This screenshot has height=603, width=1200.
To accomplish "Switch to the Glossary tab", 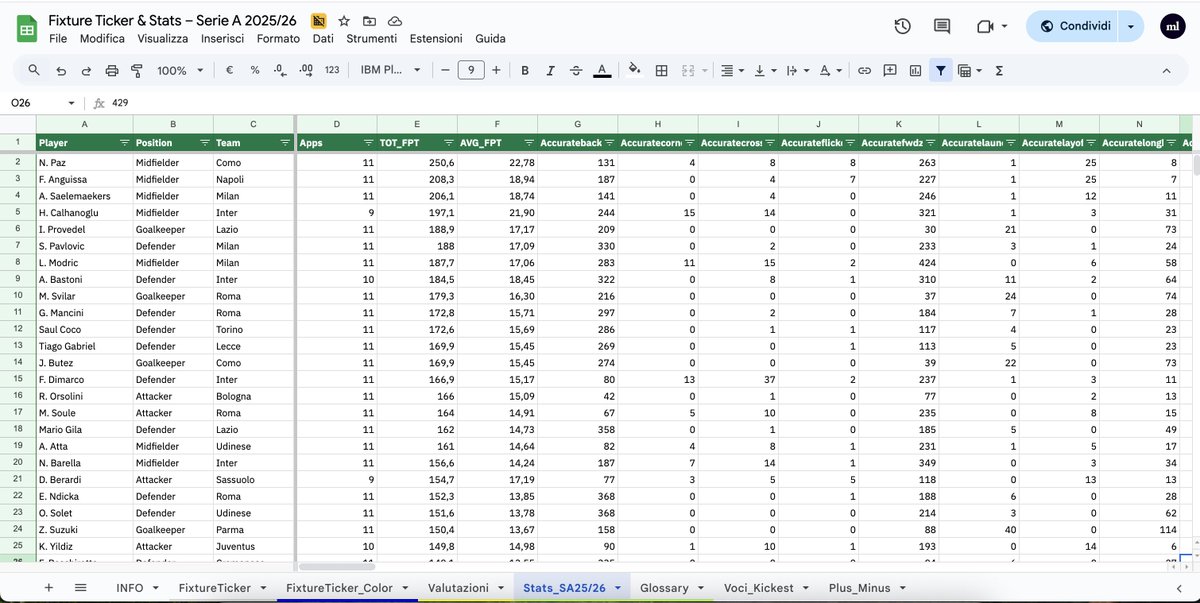I will click(671, 588).
